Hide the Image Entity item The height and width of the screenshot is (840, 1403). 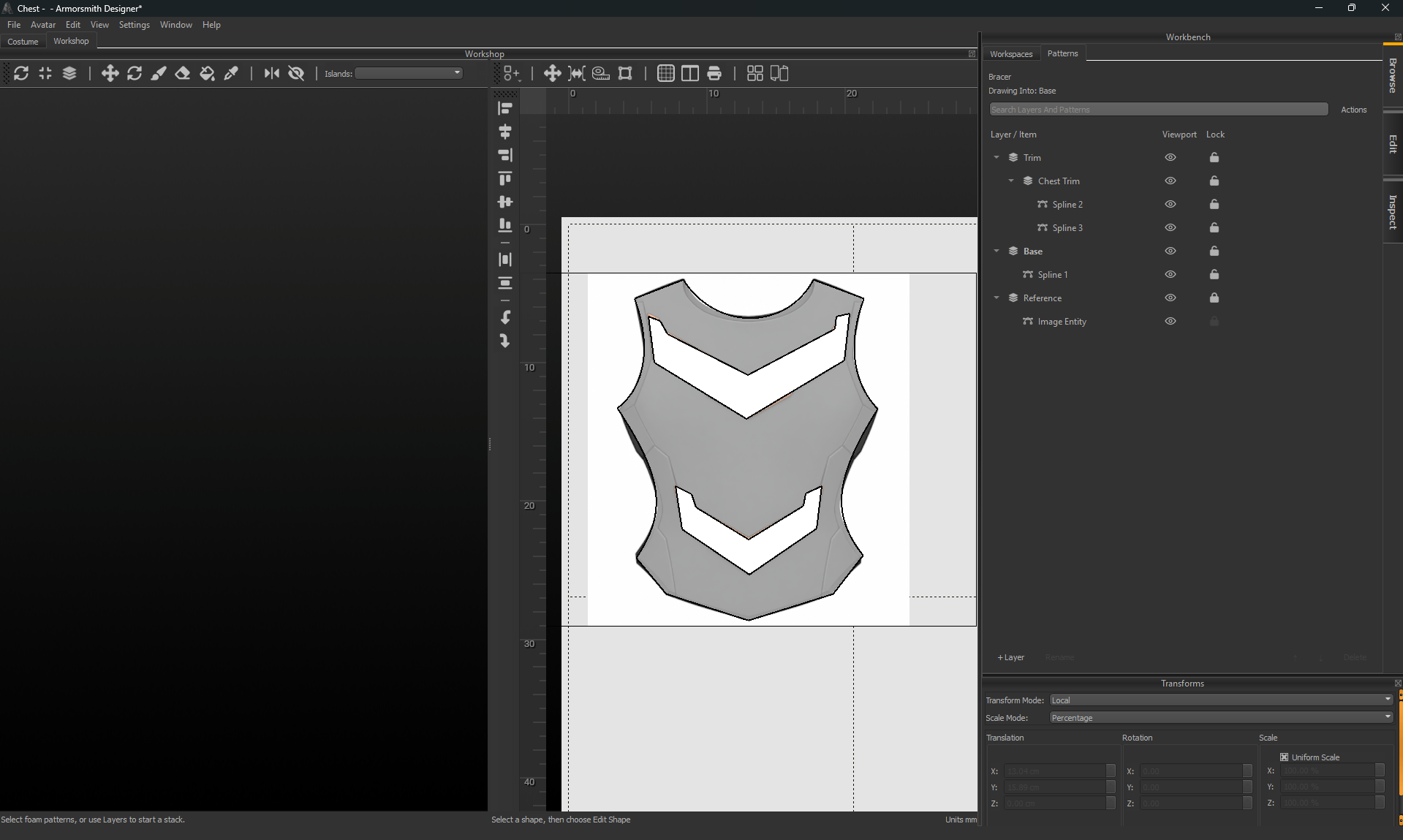[x=1171, y=322]
